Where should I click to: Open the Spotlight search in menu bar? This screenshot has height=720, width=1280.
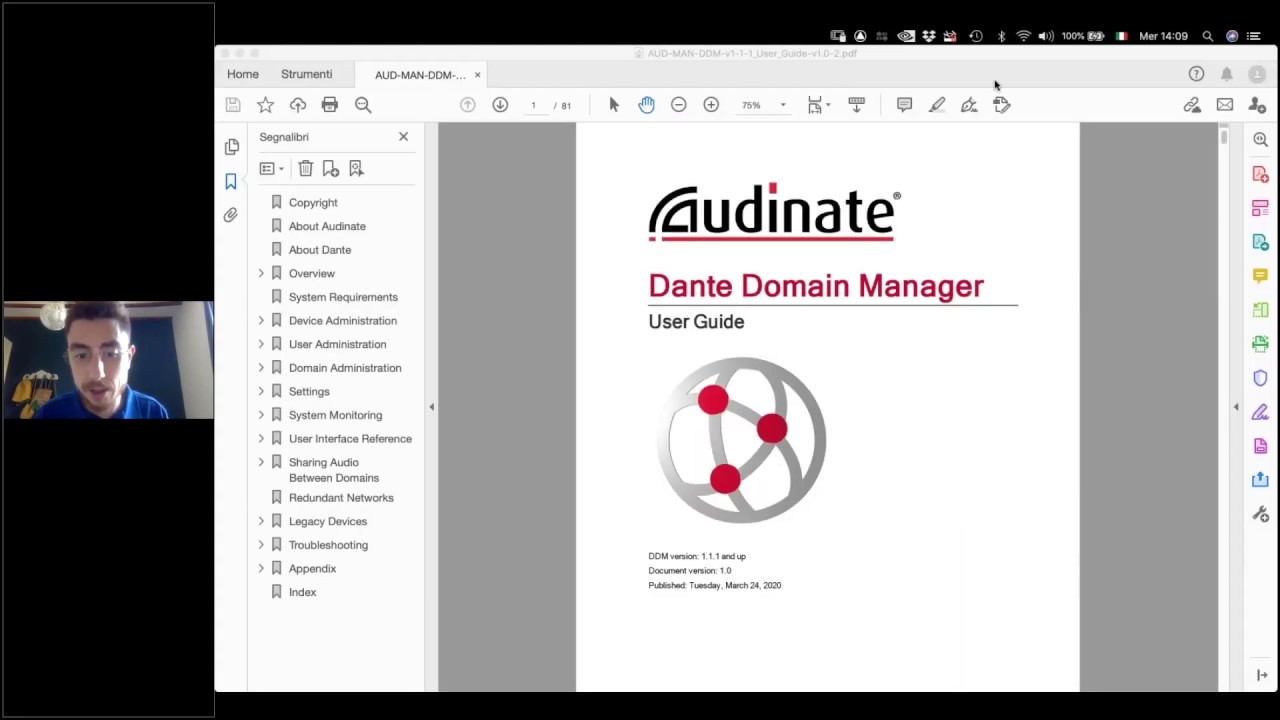click(x=1208, y=36)
